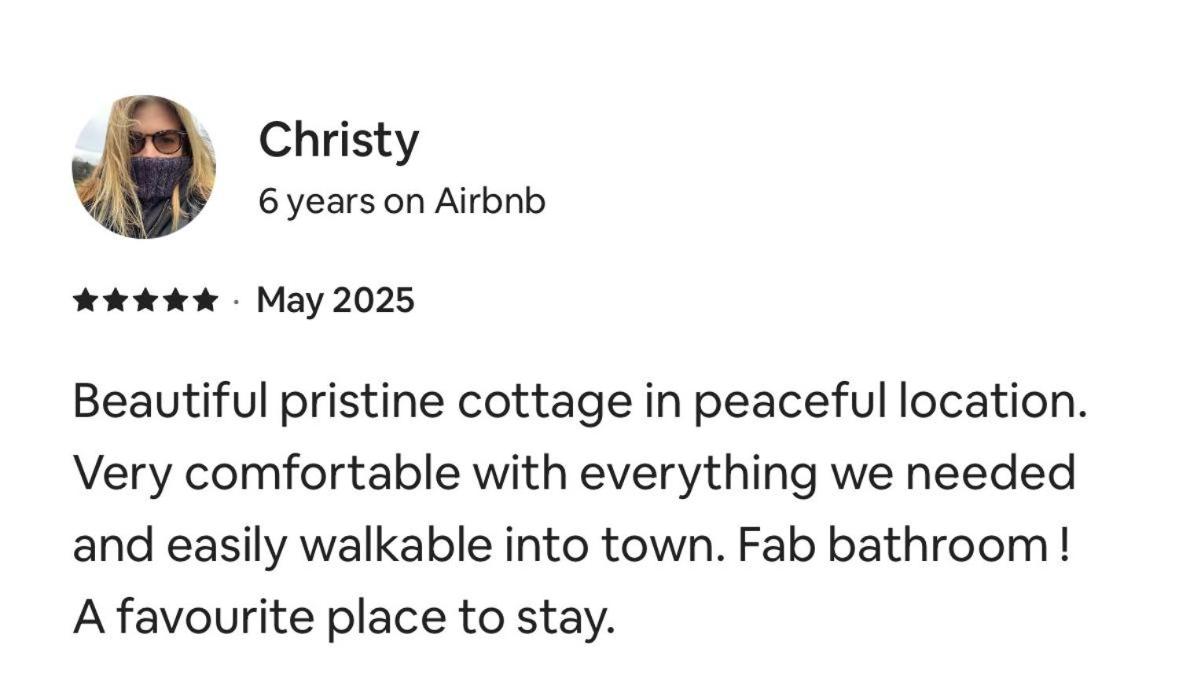The height and width of the screenshot is (682, 1179).
Task: Click the first star in the rating
Action: coord(85,300)
